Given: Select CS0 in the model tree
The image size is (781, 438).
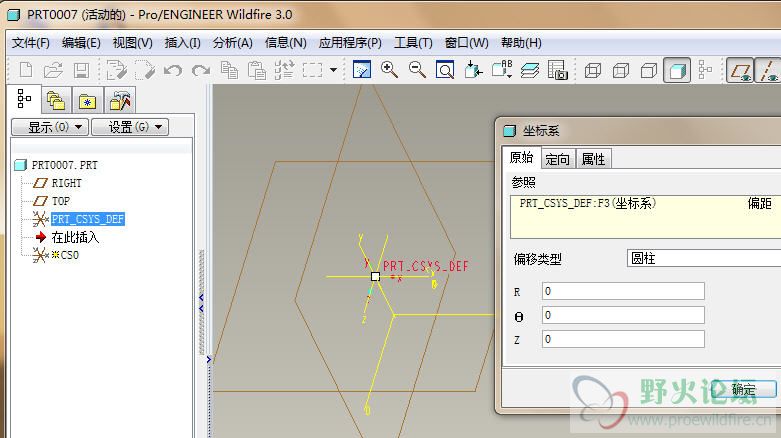Looking at the screenshot, I should (70, 255).
